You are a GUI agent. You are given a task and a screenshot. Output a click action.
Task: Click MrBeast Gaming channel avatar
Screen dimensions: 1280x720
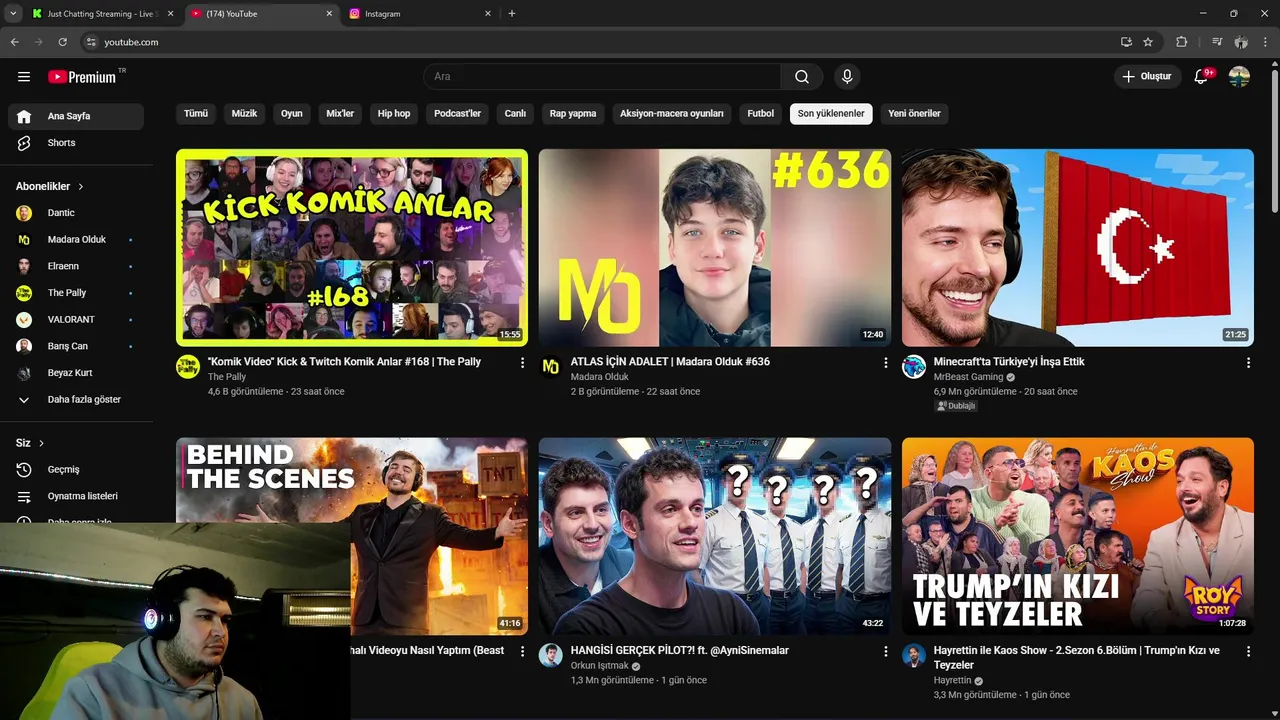[x=914, y=367]
